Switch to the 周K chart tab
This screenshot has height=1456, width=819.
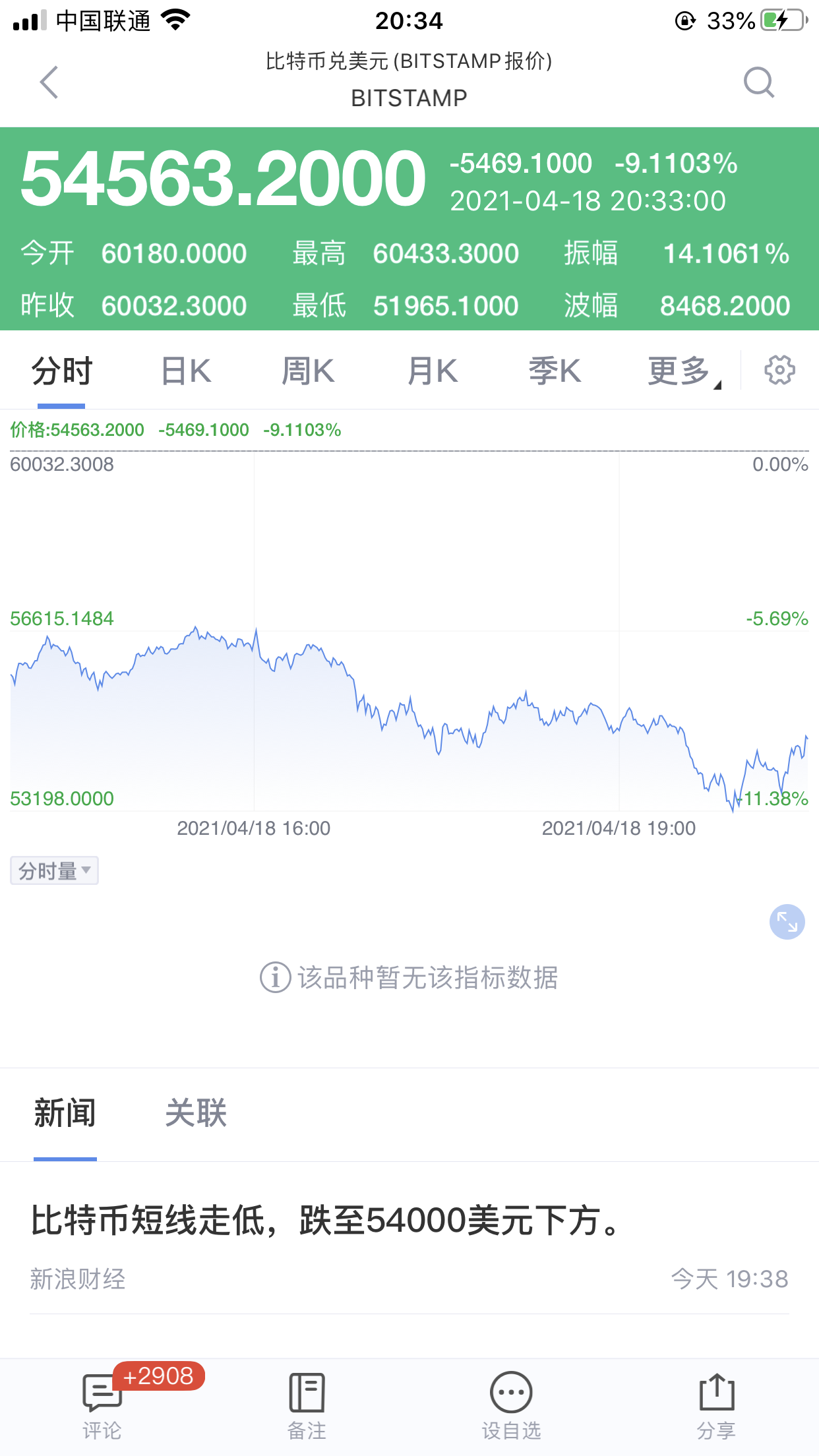(x=308, y=371)
